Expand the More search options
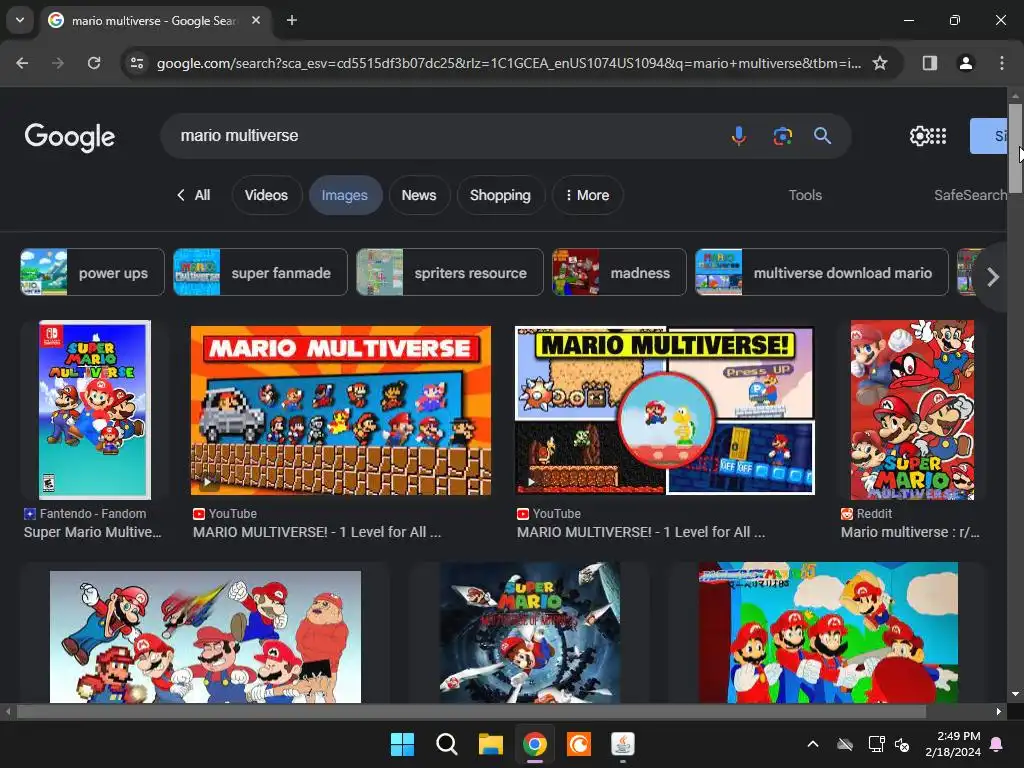Image resolution: width=1024 pixels, height=768 pixels. pyautogui.click(x=588, y=195)
